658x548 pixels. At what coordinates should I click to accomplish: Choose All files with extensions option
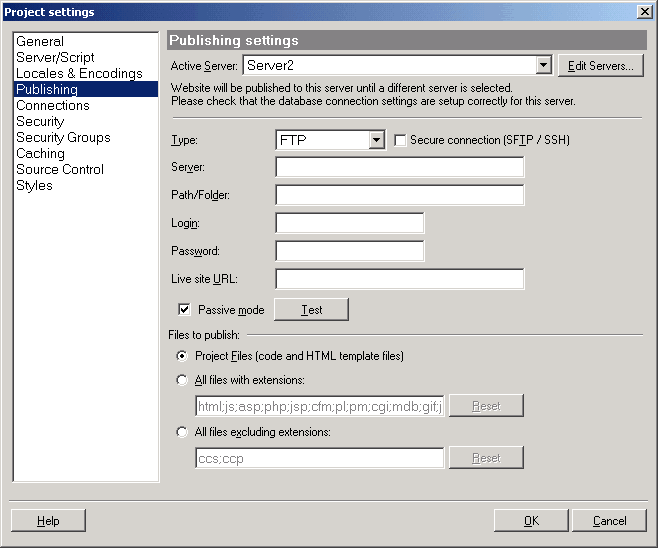[x=181, y=380]
